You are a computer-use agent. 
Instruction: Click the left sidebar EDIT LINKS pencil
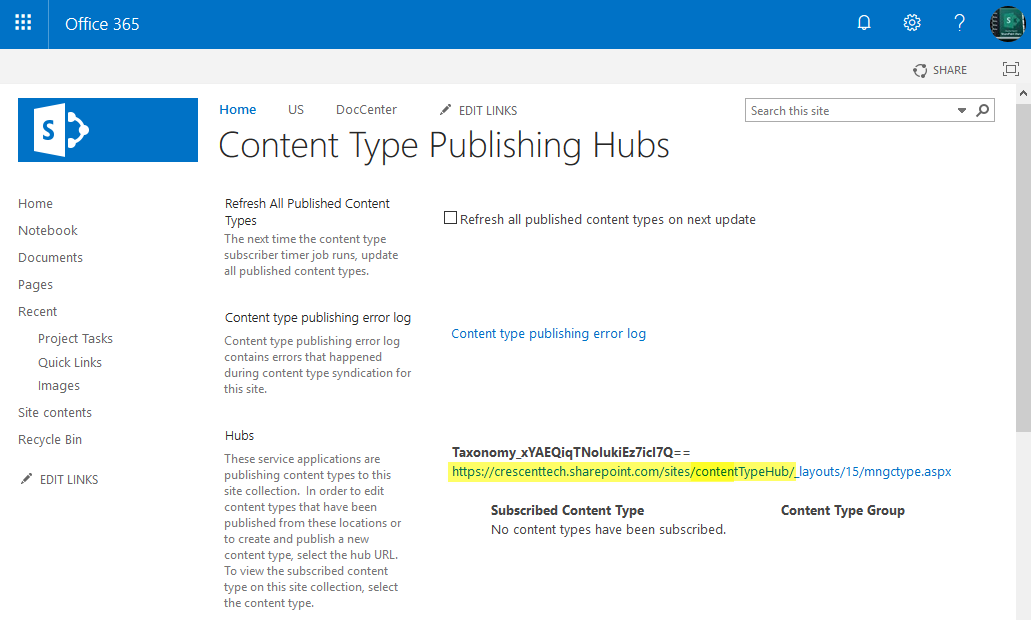click(x=28, y=478)
